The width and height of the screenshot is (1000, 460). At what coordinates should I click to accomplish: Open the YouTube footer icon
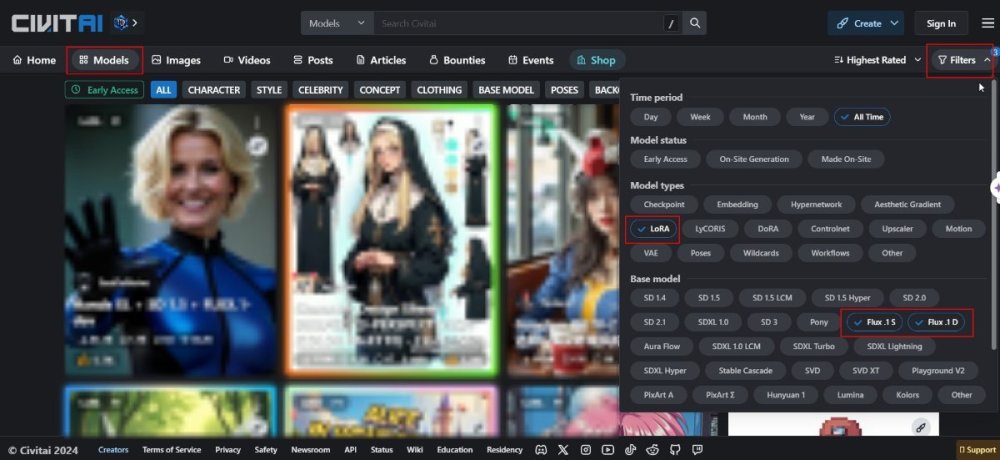tap(608, 450)
